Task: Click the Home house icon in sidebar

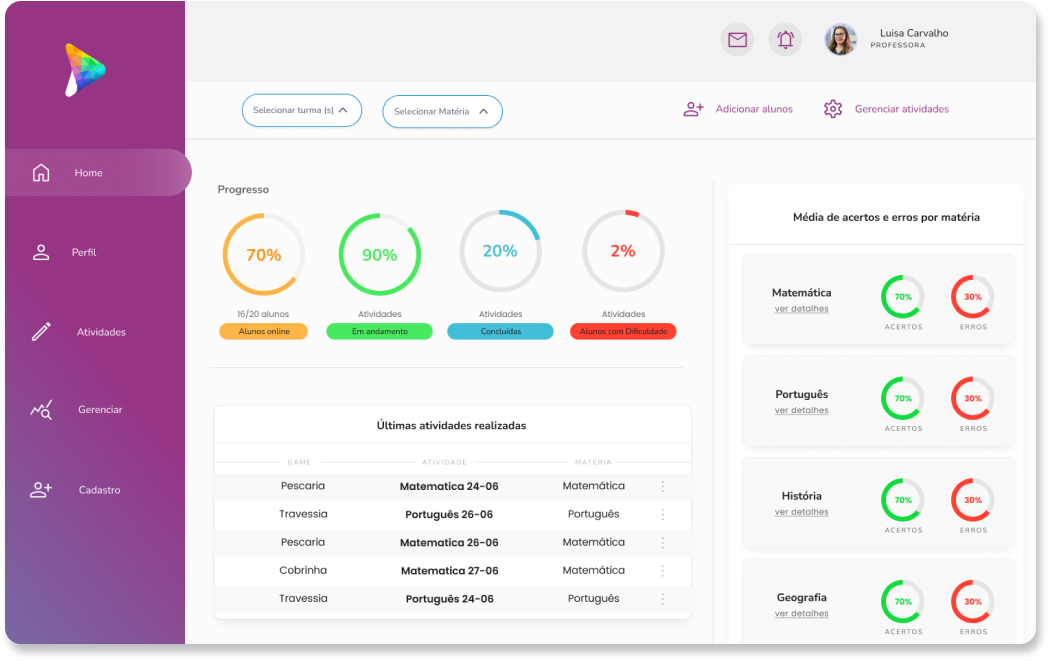Action: tap(41, 173)
